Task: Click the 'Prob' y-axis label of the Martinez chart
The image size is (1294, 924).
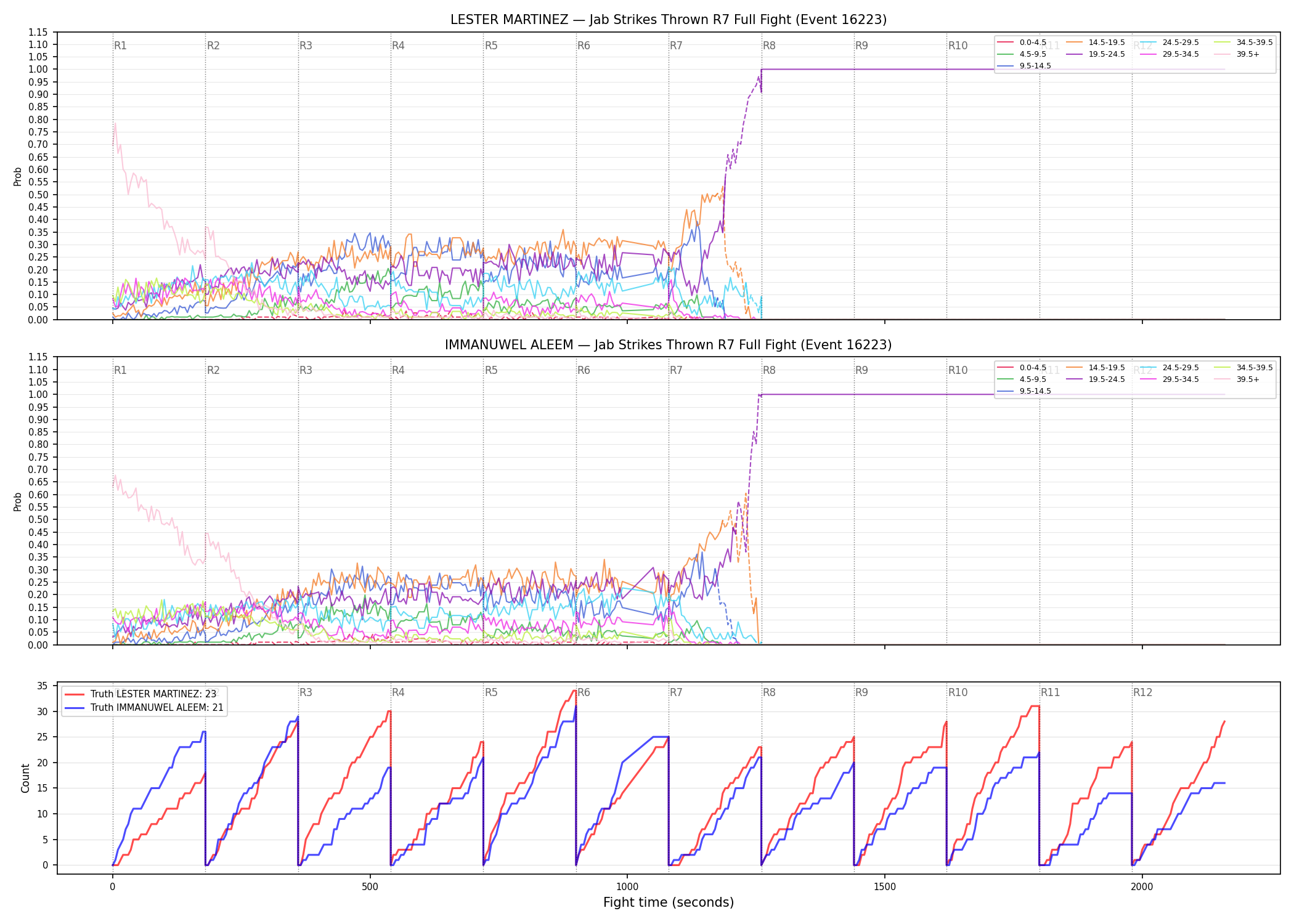Action: pyautogui.click(x=17, y=176)
